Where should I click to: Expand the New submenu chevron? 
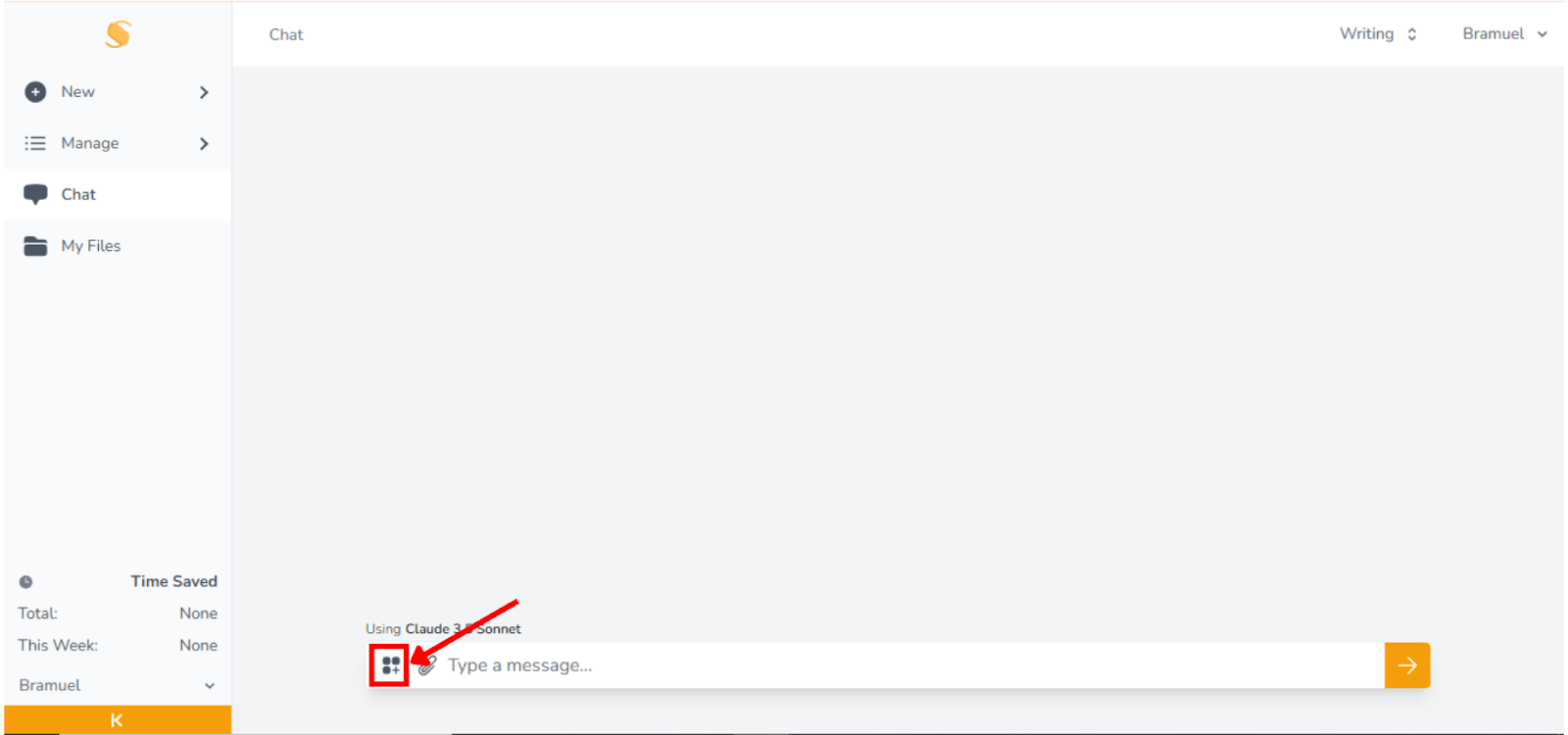tap(204, 92)
